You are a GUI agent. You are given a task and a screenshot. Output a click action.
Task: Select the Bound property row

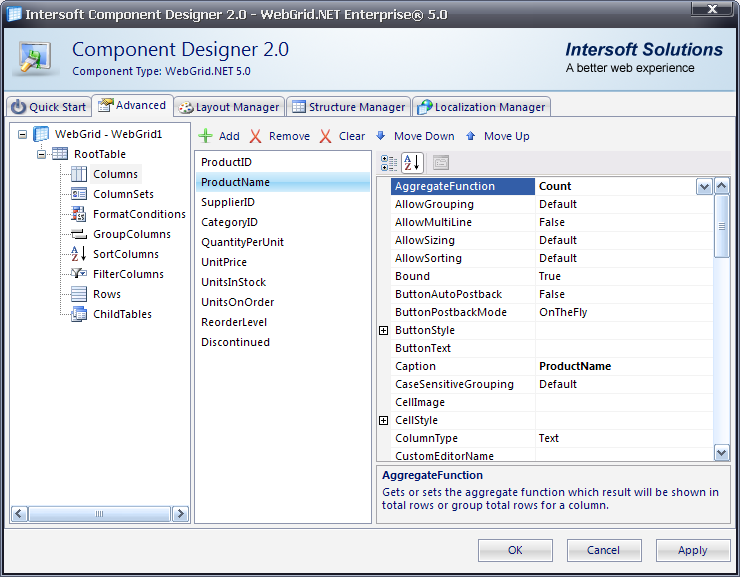[552, 276]
